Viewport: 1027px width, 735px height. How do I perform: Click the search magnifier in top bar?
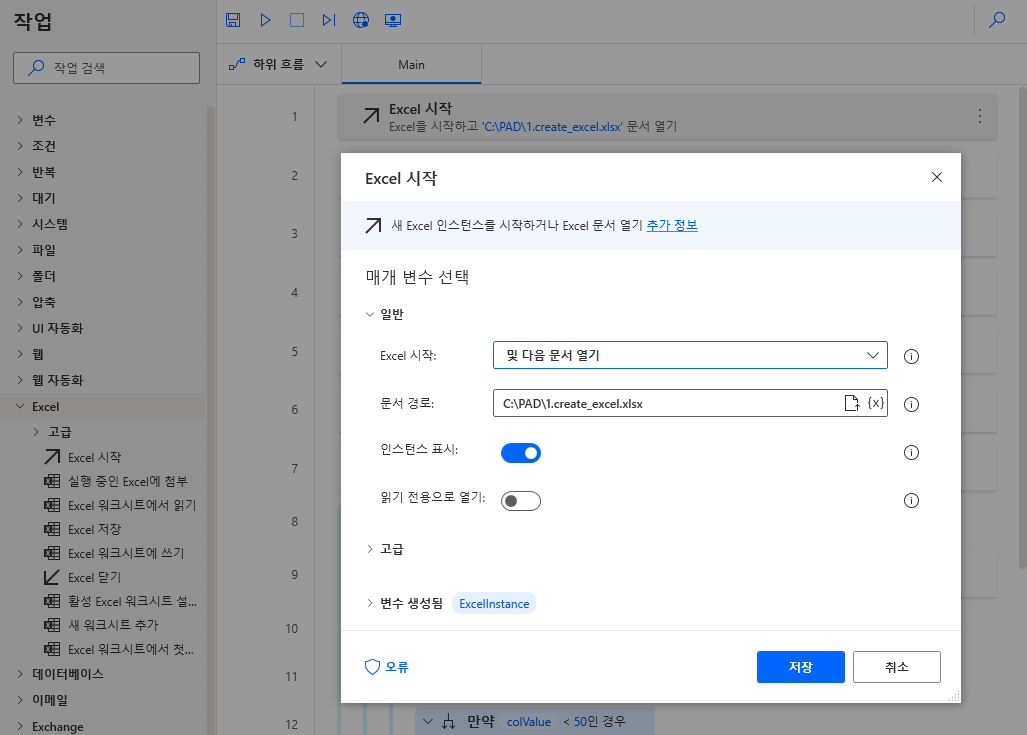(997, 20)
